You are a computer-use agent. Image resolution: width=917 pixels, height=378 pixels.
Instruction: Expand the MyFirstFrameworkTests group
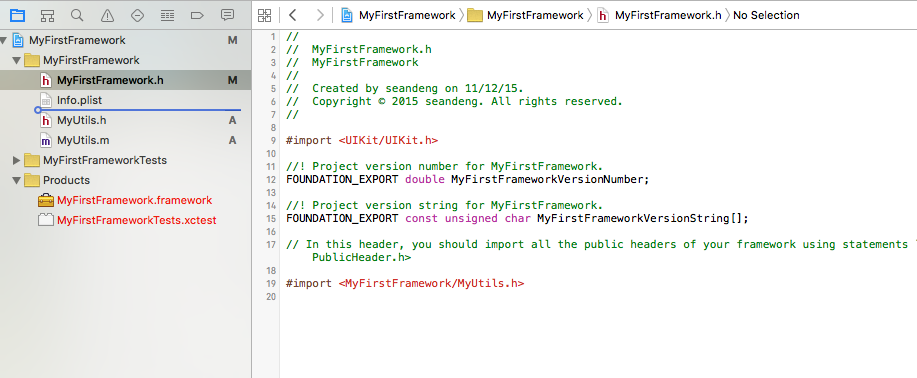pos(16,160)
